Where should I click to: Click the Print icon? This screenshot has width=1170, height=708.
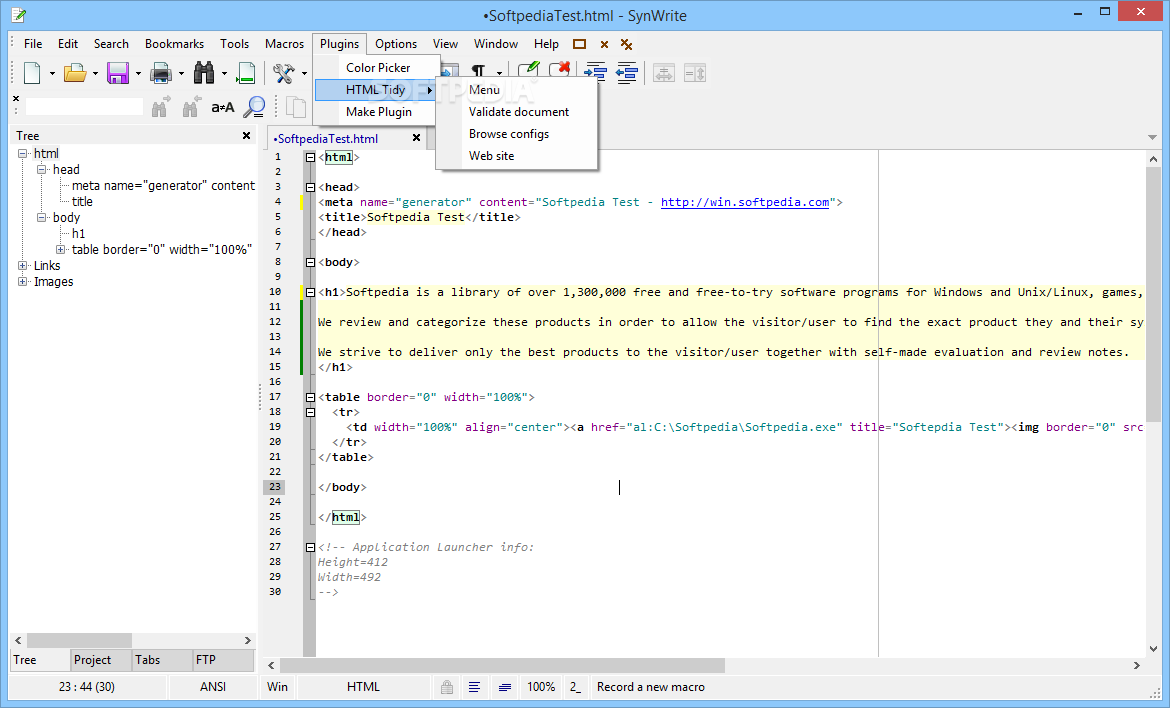point(161,73)
